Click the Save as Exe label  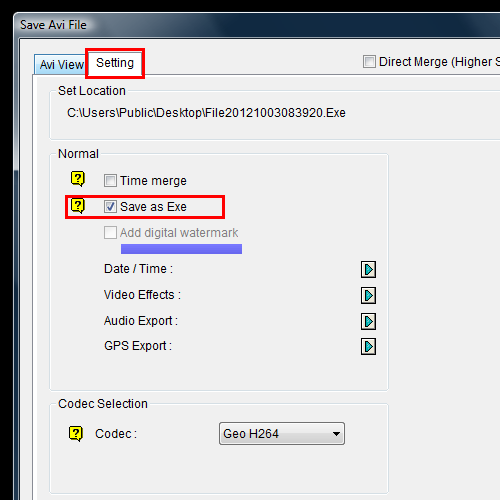tap(153, 207)
